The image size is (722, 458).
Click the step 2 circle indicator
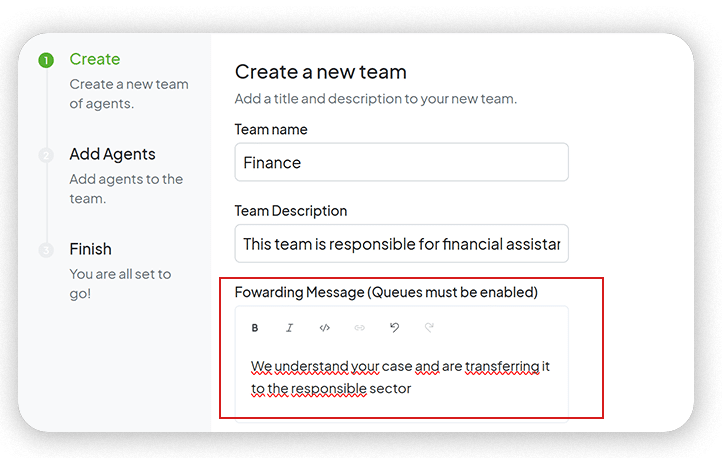pos(45,155)
